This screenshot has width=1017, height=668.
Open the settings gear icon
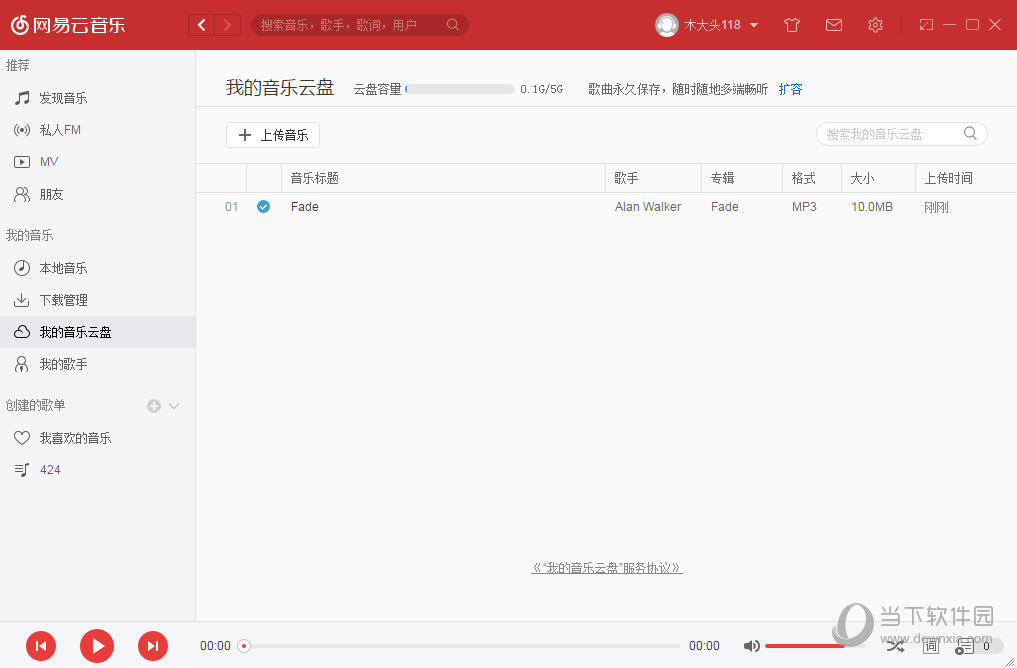click(875, 25)
